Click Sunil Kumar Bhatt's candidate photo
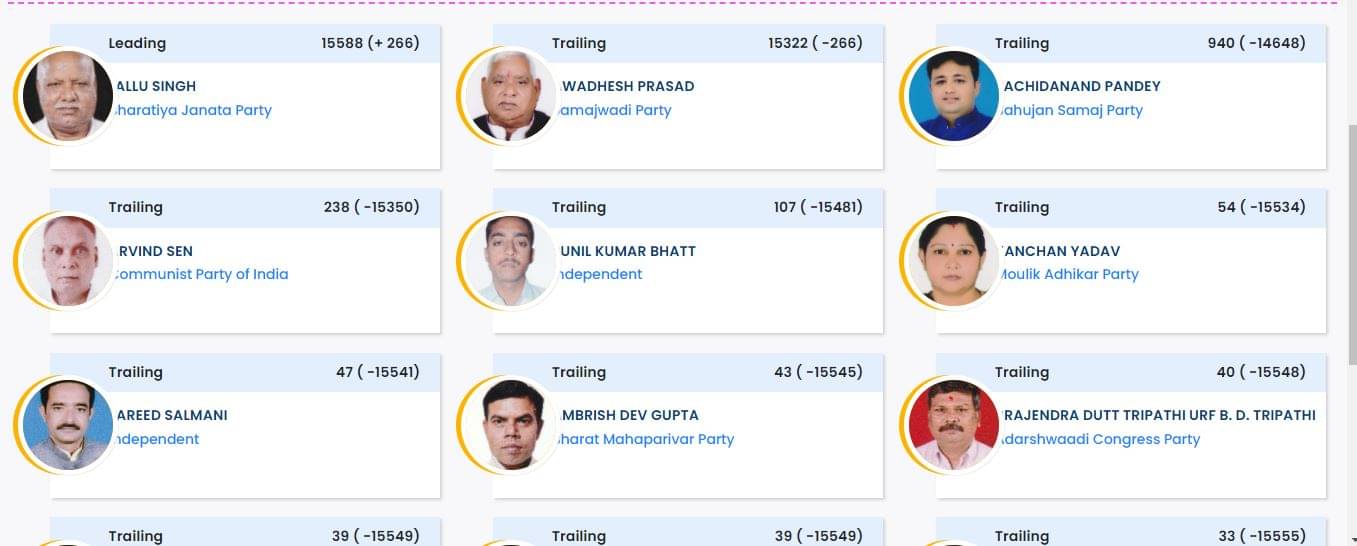The height and width of the screenshot is (546, 1357). [x=511, y=260]
